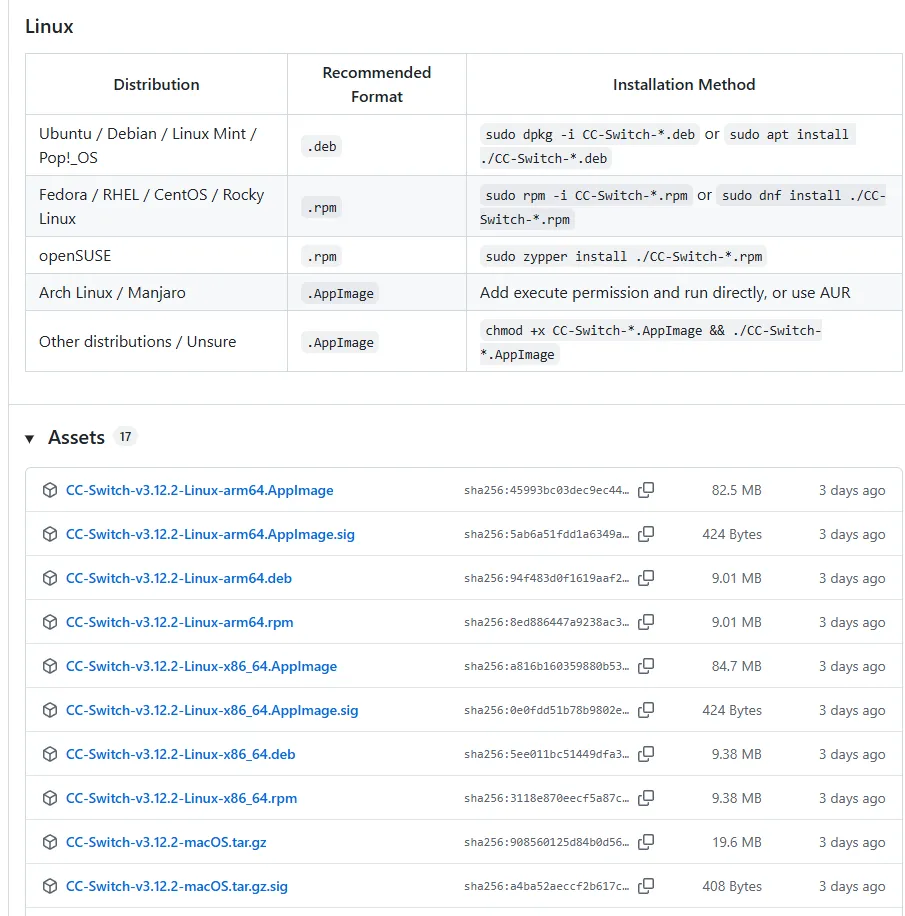Open the Linux-x86_64.AppImage.sig signature file

211,710
